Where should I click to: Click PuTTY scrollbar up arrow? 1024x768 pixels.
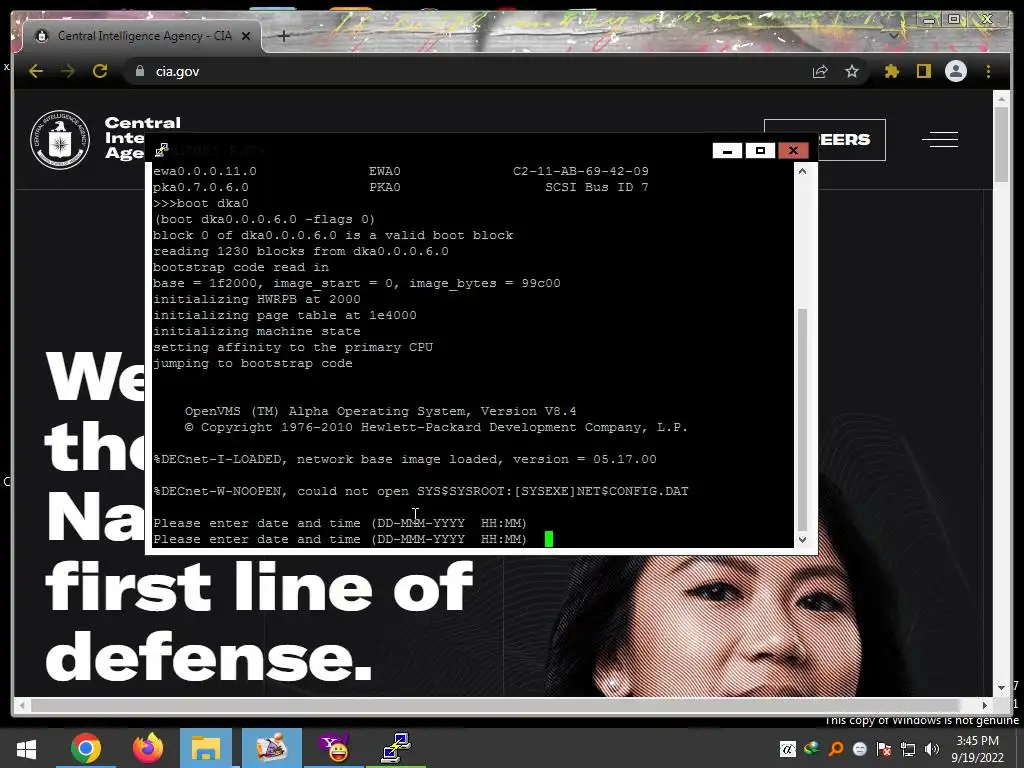[x=803, y=171]
